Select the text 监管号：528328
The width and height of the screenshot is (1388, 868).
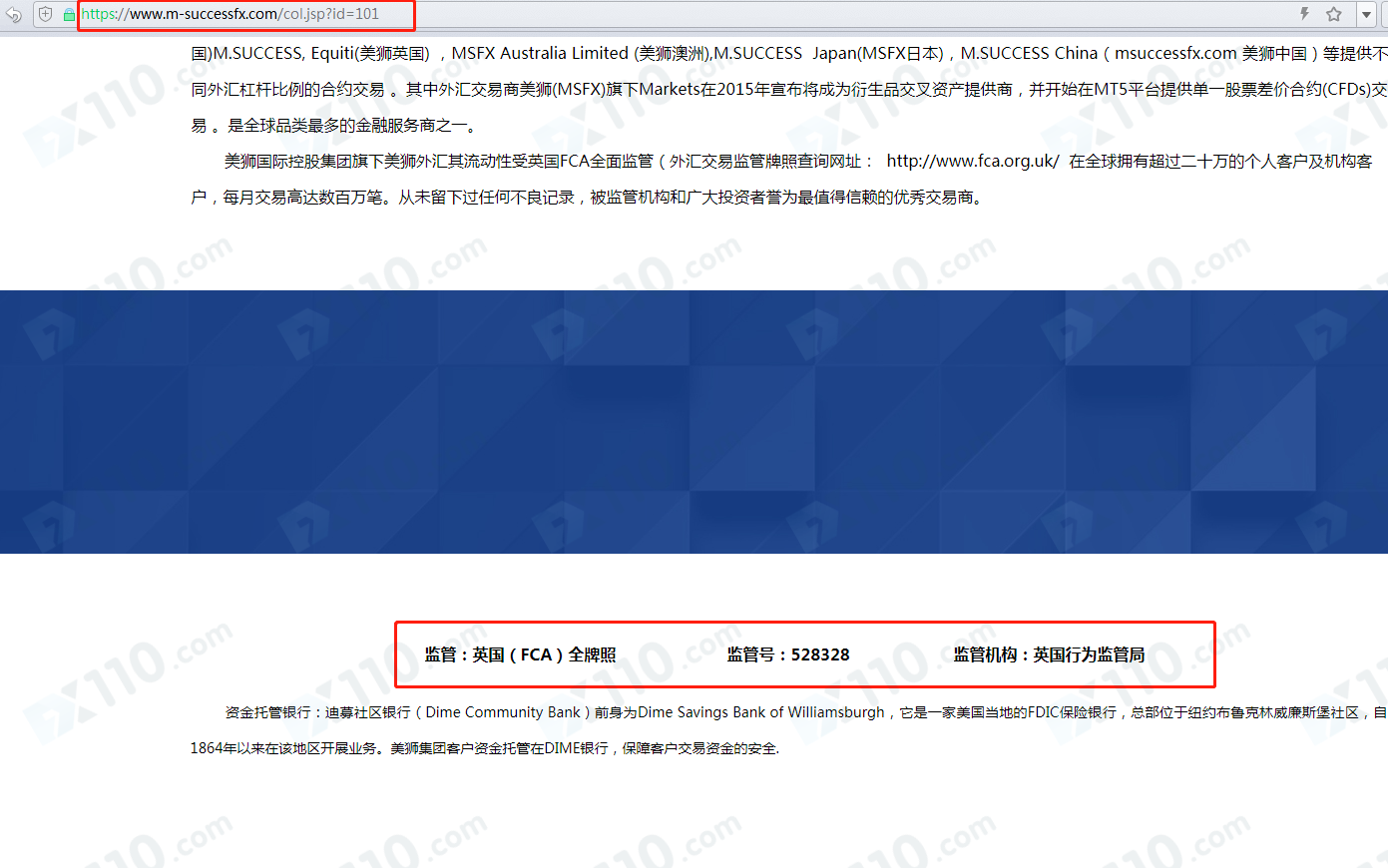[788, 654]
